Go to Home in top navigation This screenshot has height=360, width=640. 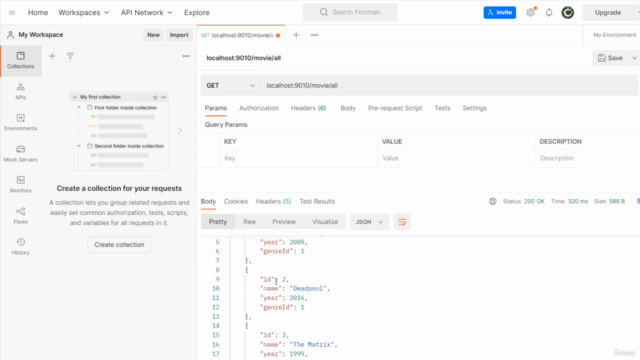38,13
